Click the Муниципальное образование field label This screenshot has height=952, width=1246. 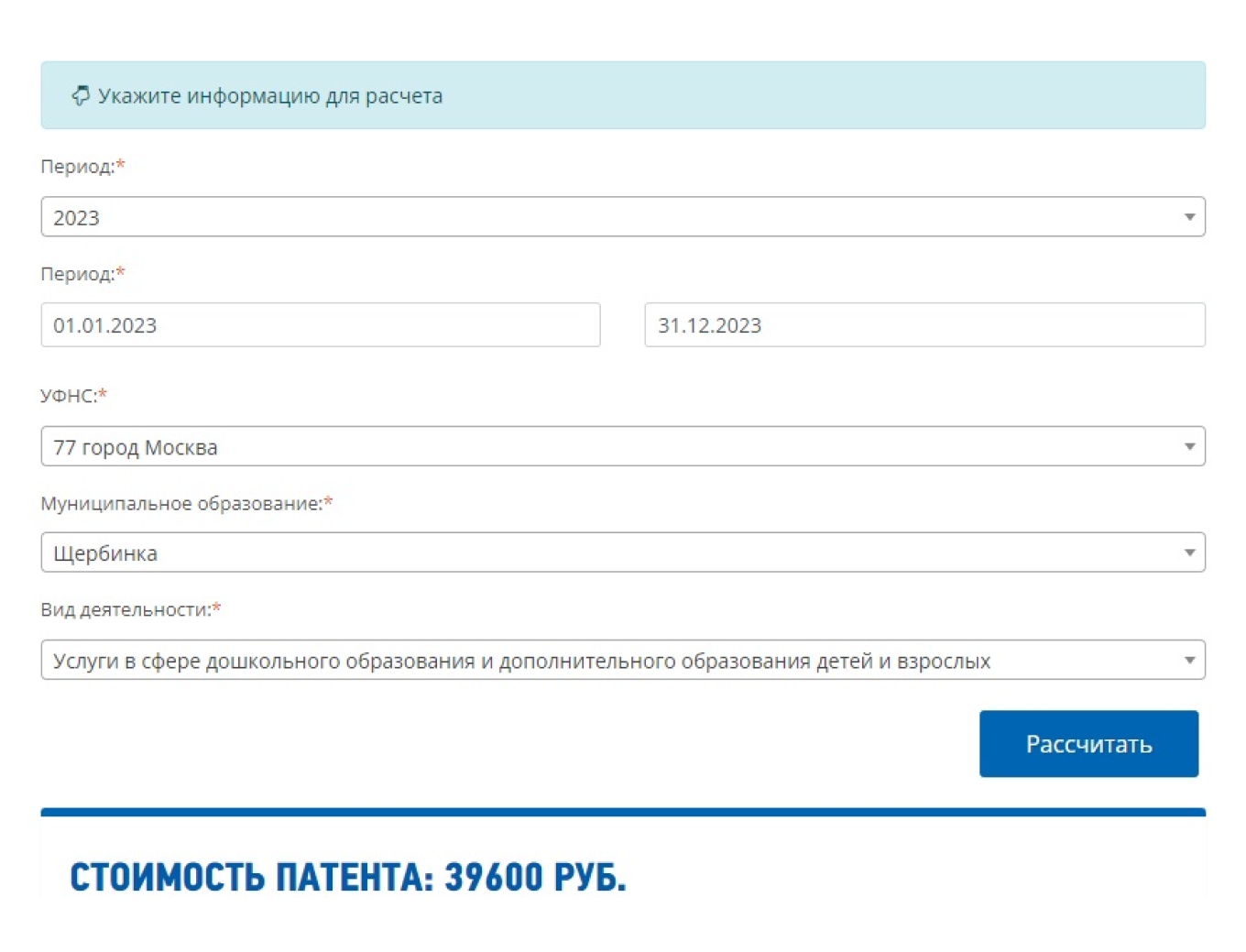[181, 504]
